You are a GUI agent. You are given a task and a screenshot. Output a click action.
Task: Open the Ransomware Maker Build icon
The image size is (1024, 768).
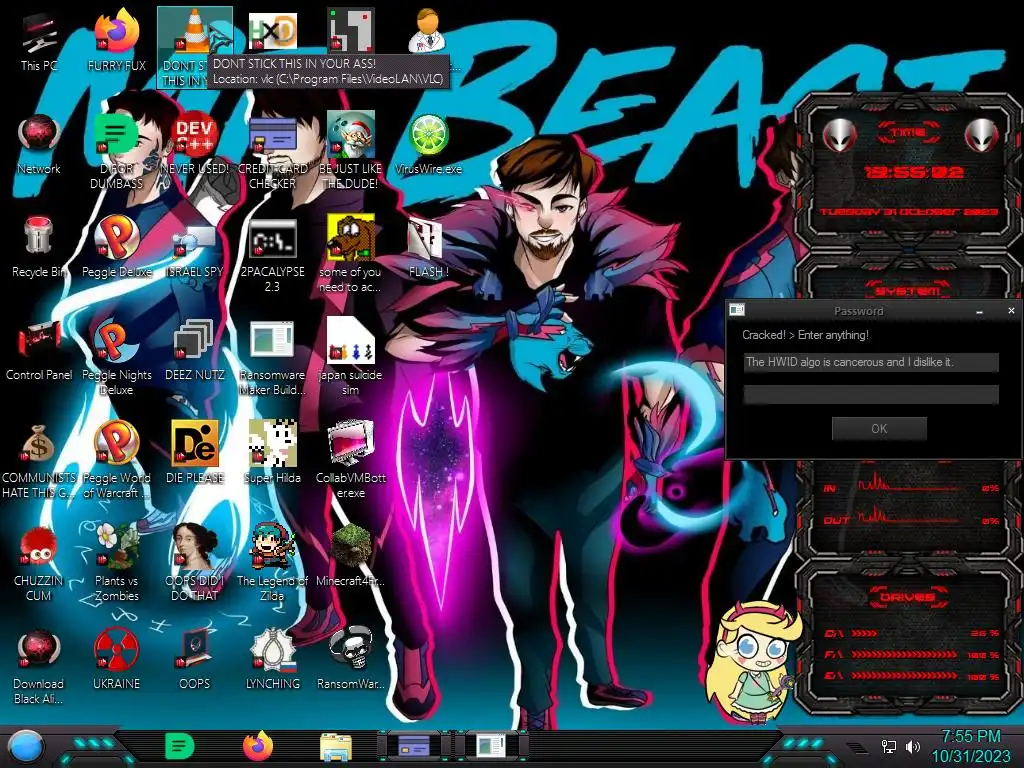pyautogui.click(x=272, y=358)
